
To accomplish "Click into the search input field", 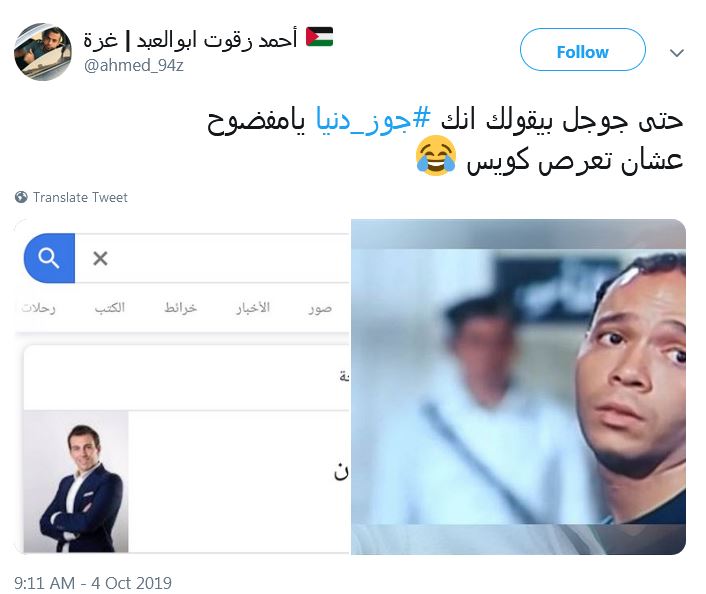I will (x=212, y=258).
